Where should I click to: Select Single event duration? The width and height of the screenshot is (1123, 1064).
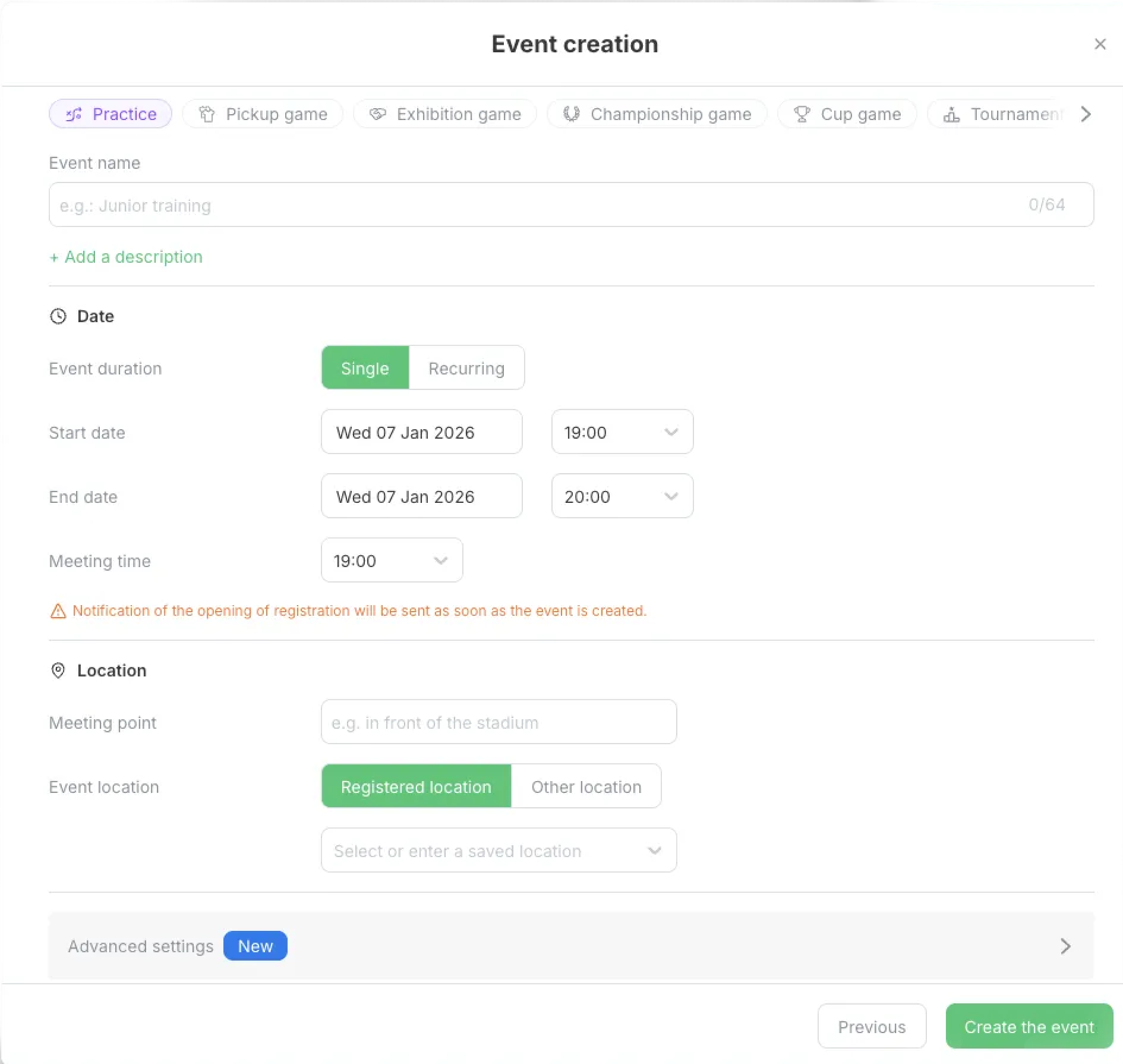point(364,367)
